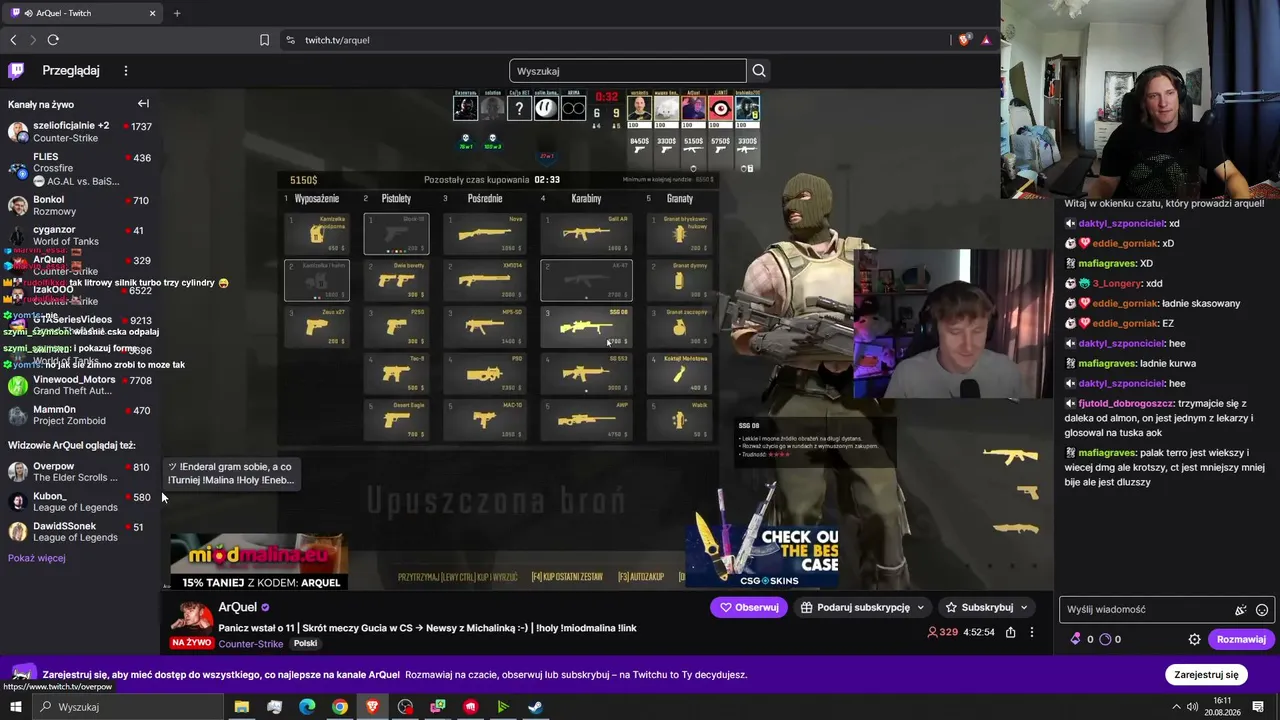
Task: Click the browser address bar URL
Action: tap(337, 40)
